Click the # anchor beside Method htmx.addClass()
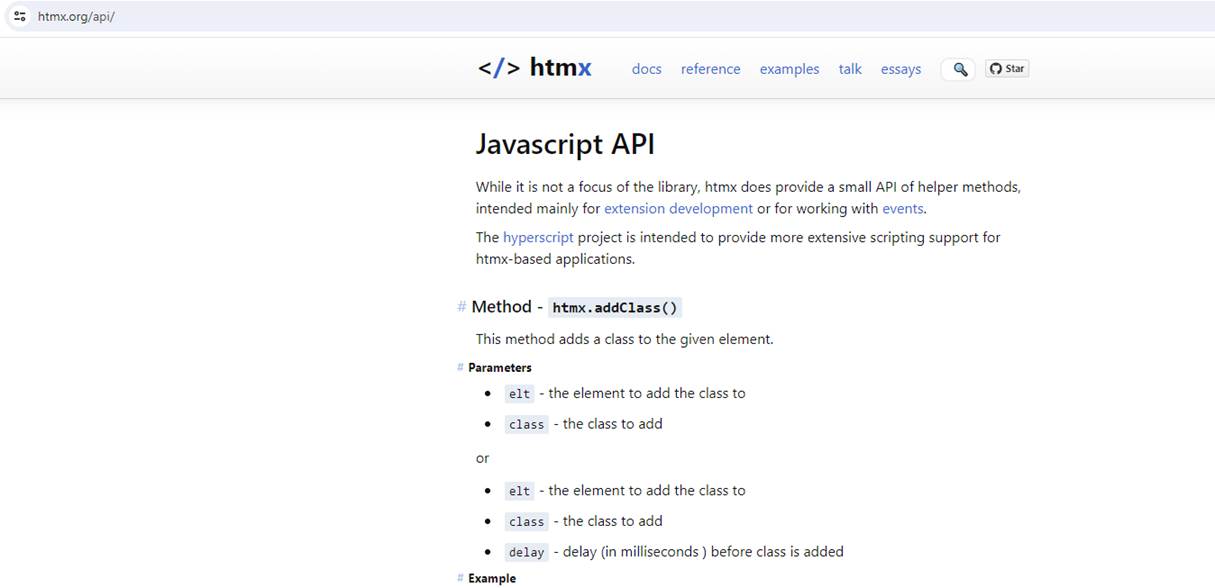The image size is (1215, 588). [461, 307]
